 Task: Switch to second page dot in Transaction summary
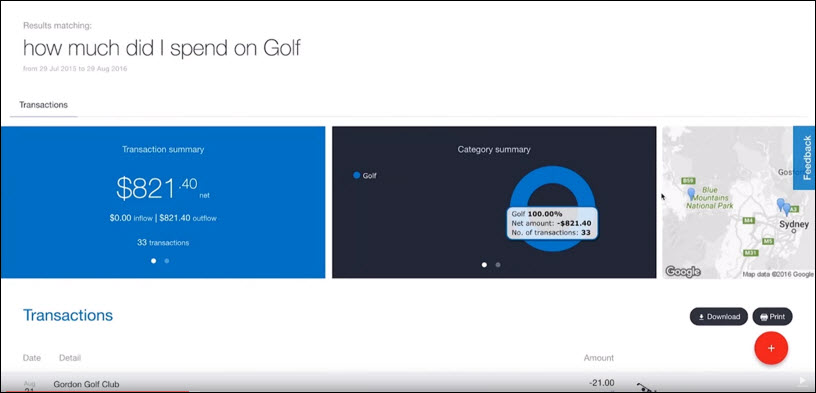(x=167, y=261)
